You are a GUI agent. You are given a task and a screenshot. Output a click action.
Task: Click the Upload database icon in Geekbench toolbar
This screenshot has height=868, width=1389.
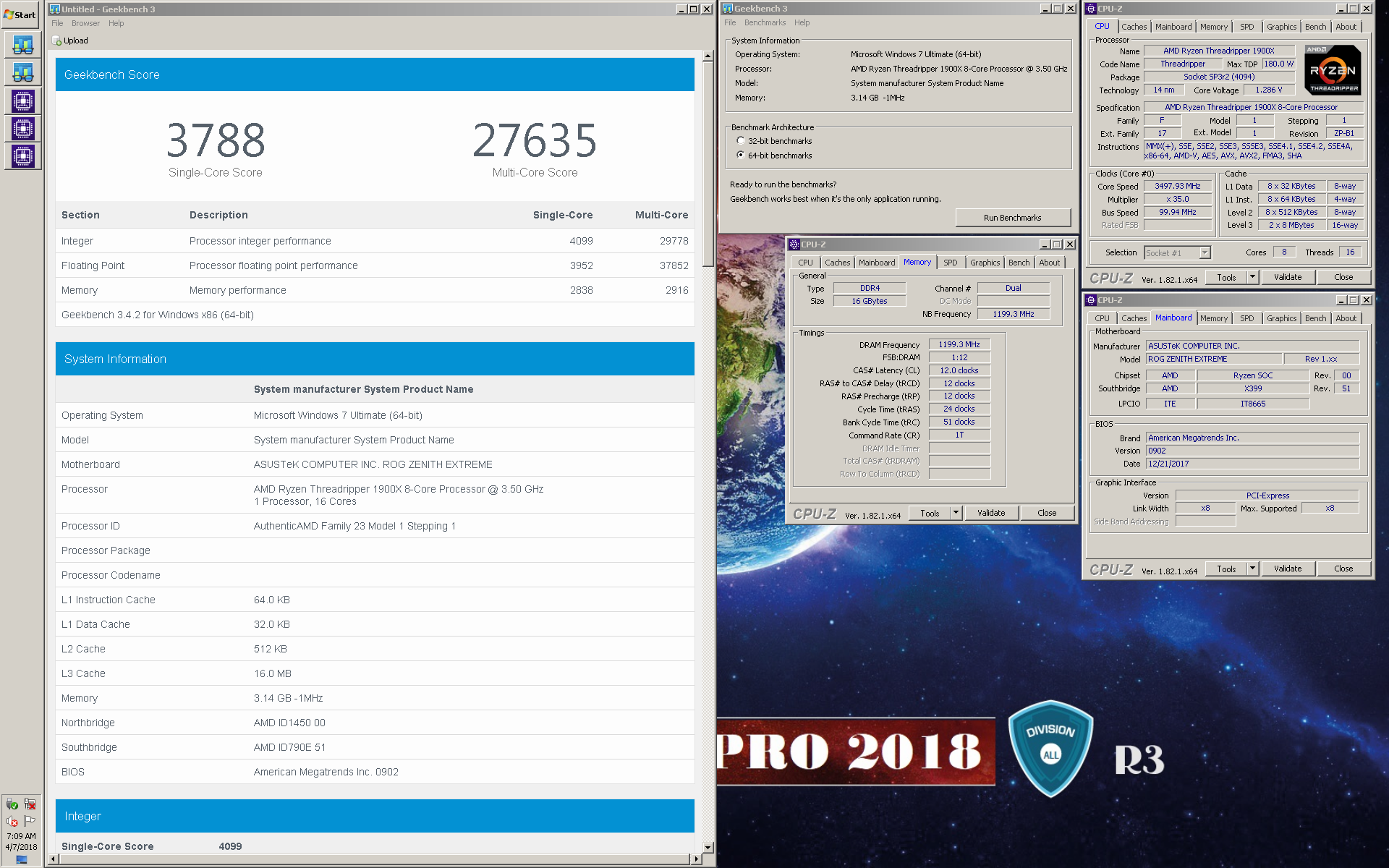click(x=57, y=41)
